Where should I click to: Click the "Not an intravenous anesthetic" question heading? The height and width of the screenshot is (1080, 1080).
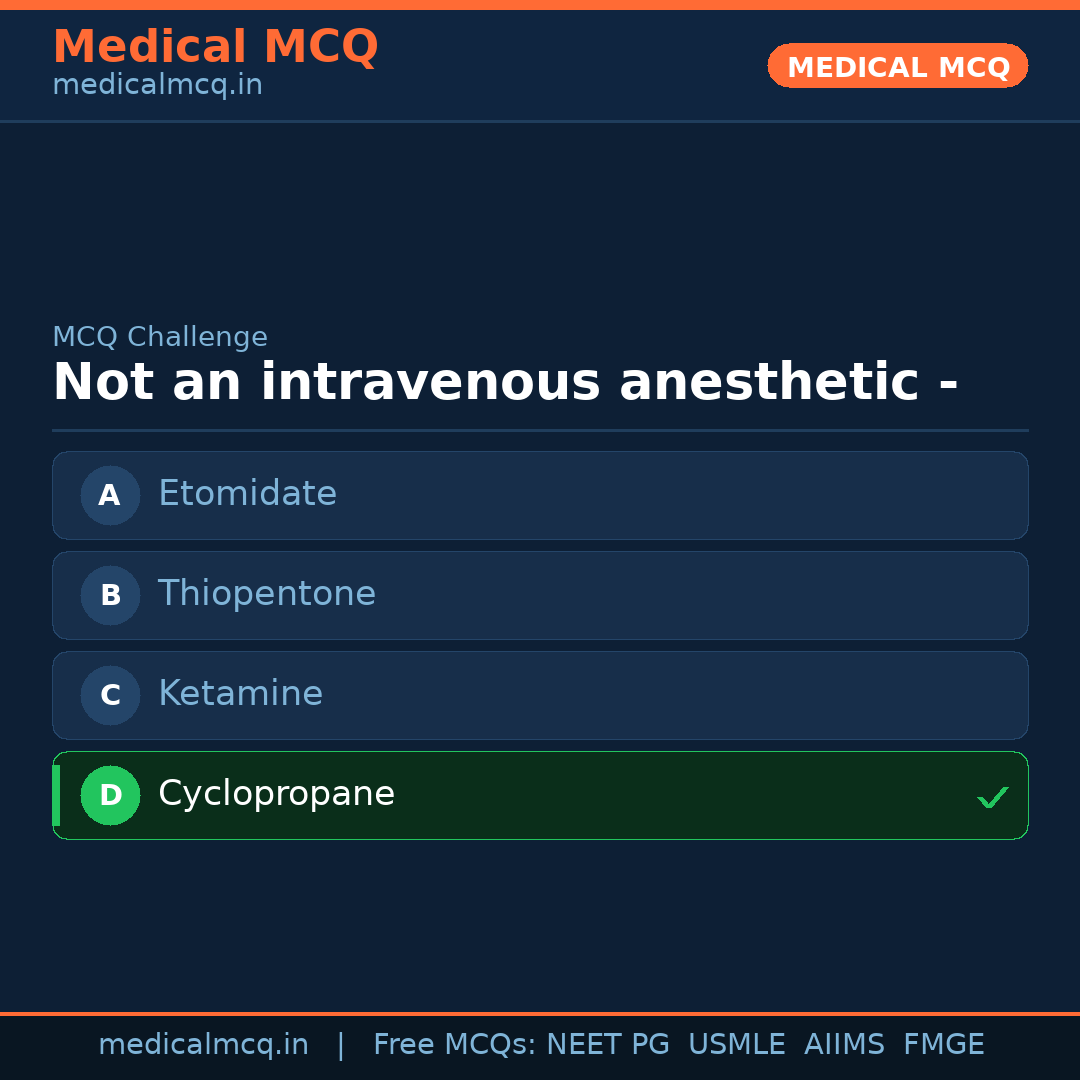tap(505, 383)
